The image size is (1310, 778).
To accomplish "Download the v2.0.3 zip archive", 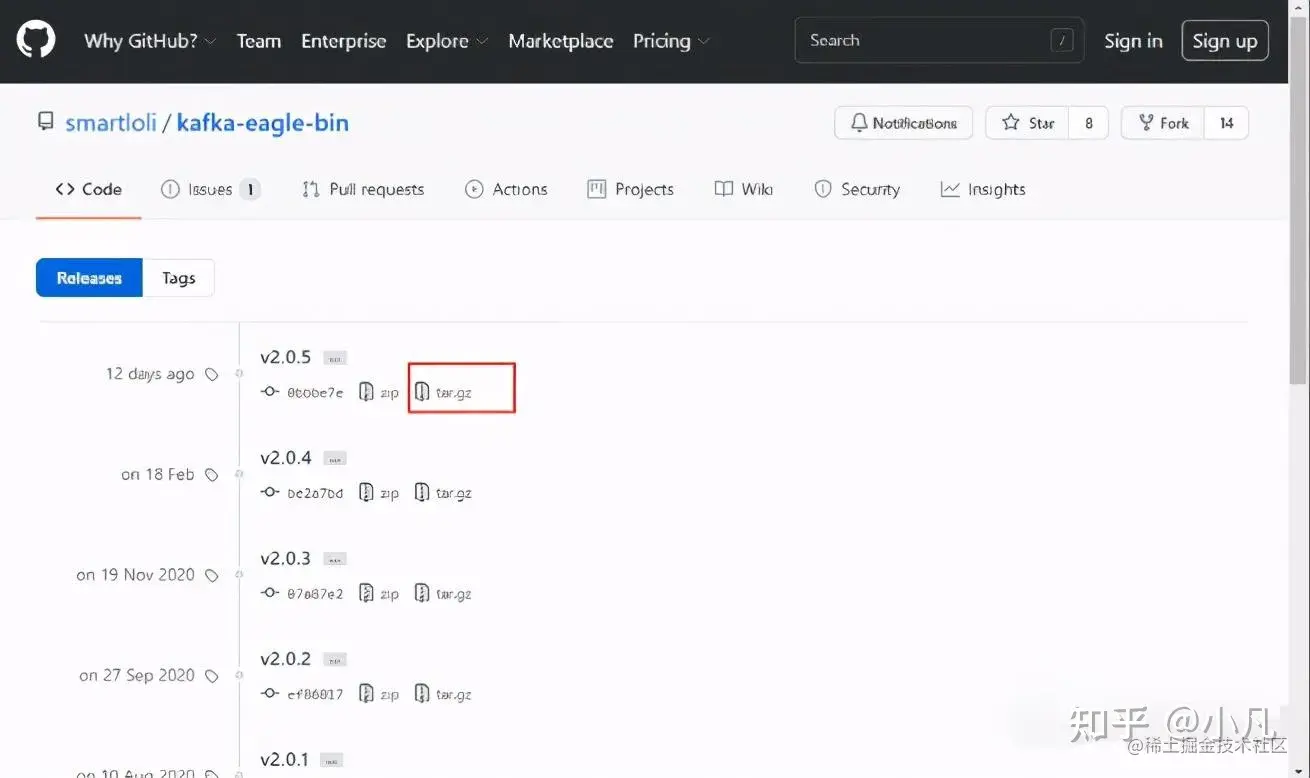I will point(379,594).
